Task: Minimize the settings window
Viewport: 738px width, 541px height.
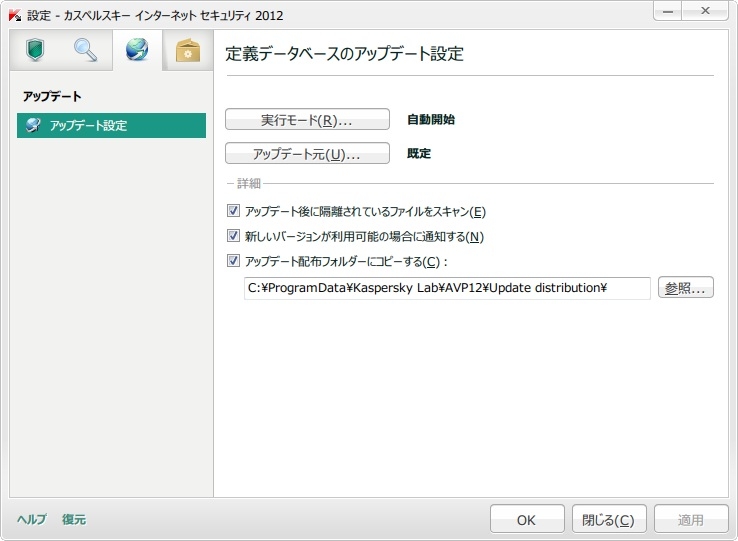Action: [668, 11]
